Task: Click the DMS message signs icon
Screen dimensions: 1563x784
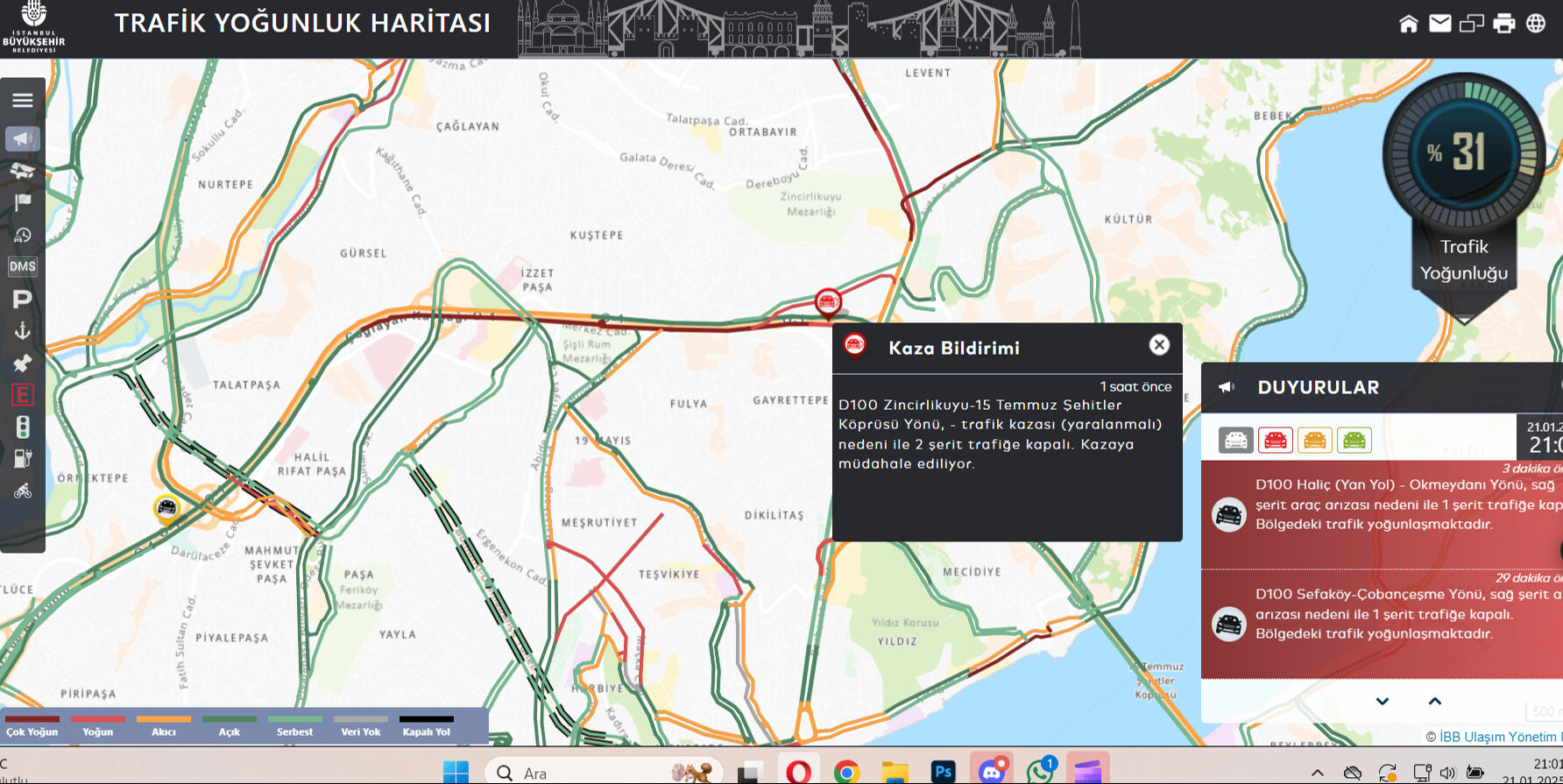Action: (x=23, y=266)
